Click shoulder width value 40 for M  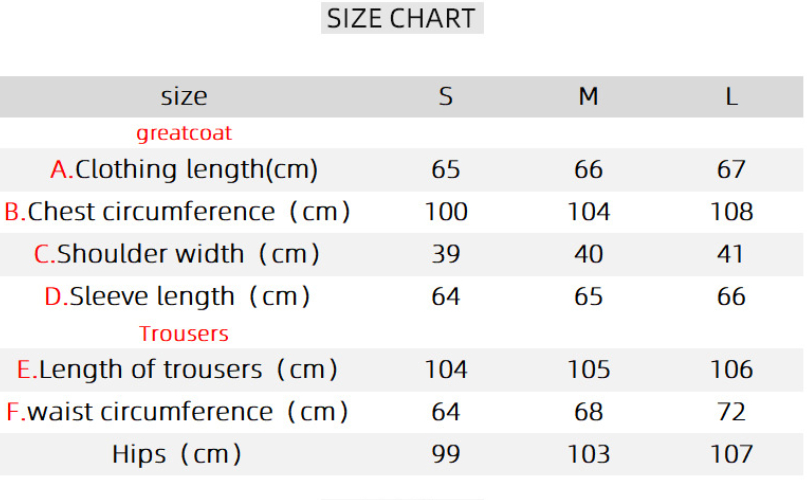[x=588, y=254]
